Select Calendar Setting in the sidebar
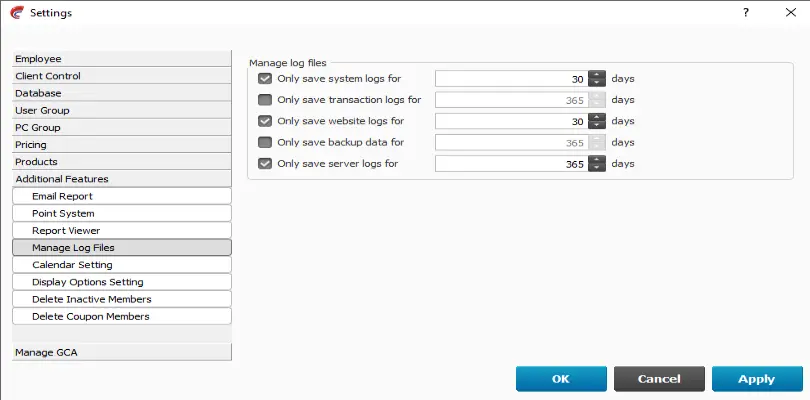 (122, 265)
